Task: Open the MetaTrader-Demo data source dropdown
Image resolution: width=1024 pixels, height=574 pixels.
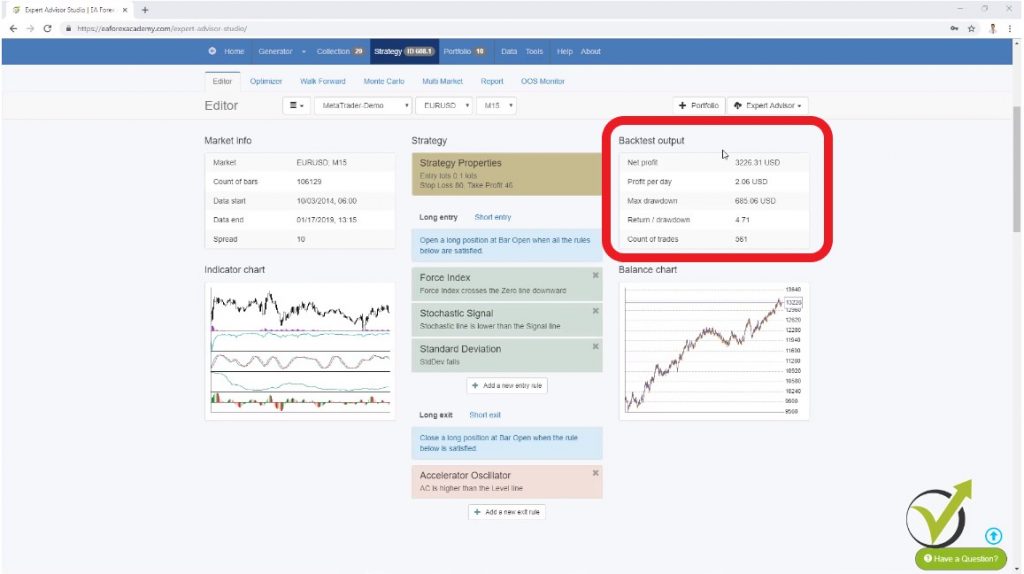Action: pos(363,105)
